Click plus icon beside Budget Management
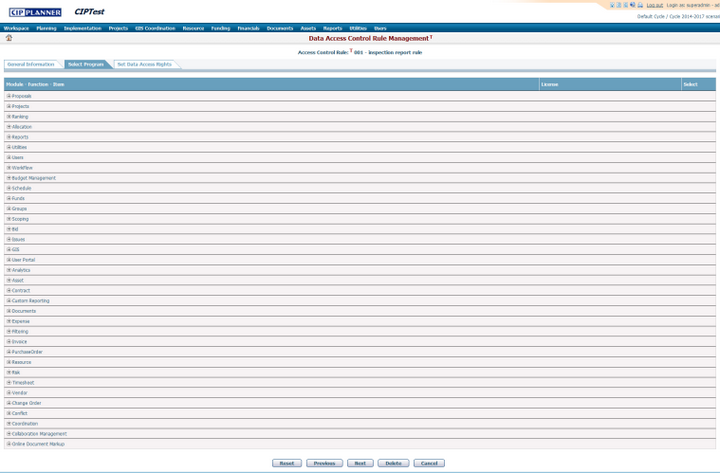720x473 pixels. pyautogui.click(x=9, y=178)
